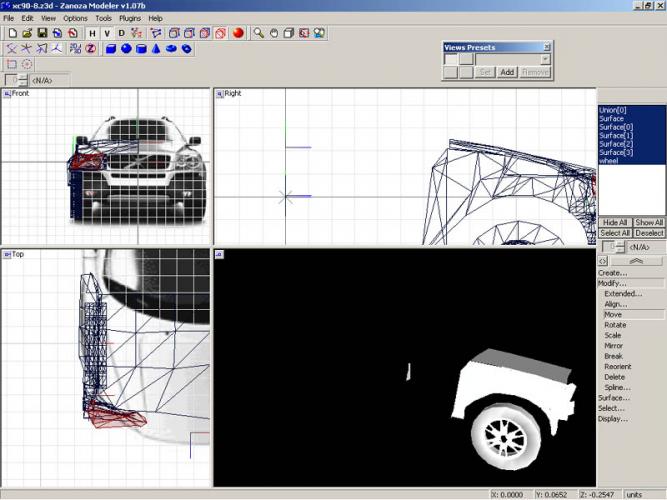Create a blue cone primitive

[x=157, y=48]
